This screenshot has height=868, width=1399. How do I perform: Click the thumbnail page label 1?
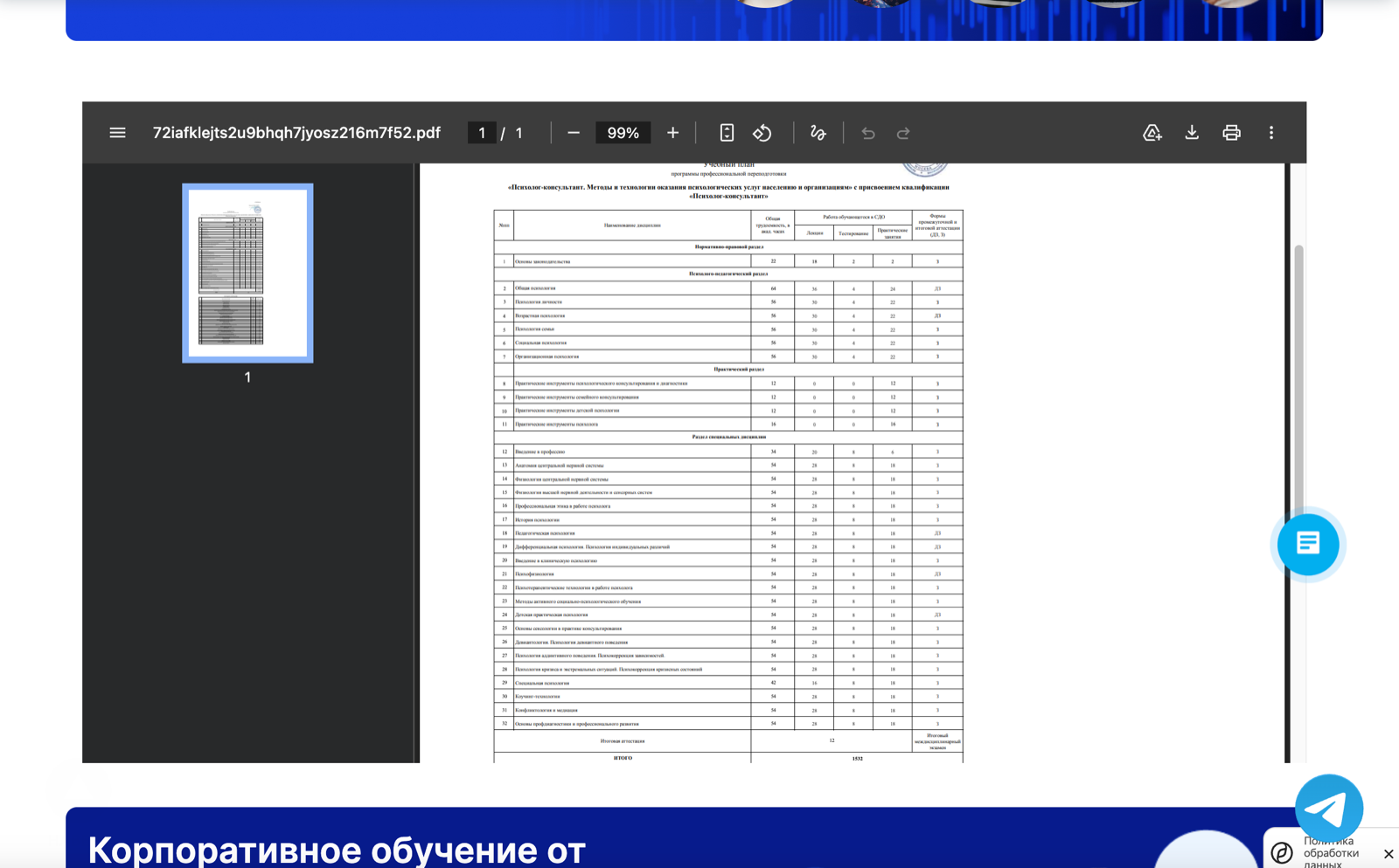click(x=247, y=378)
